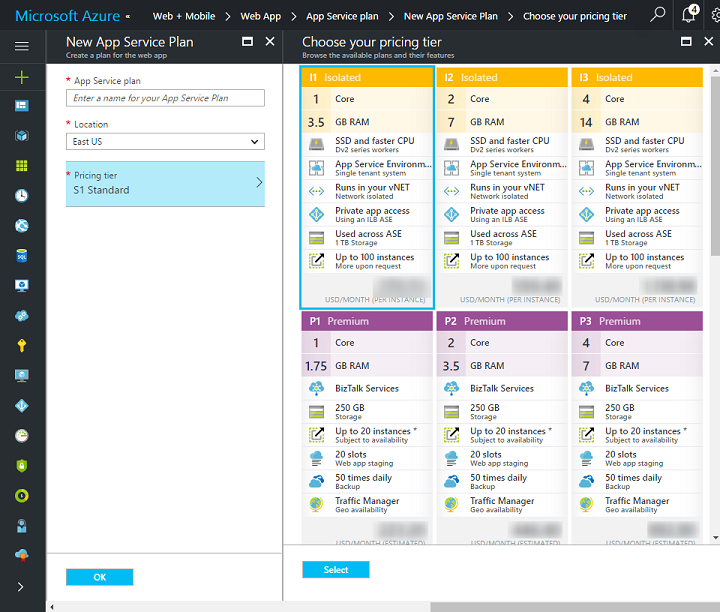The image size is (720, 612).
Task: Click the App Service plan name field
Action: (x=165, y=98)
